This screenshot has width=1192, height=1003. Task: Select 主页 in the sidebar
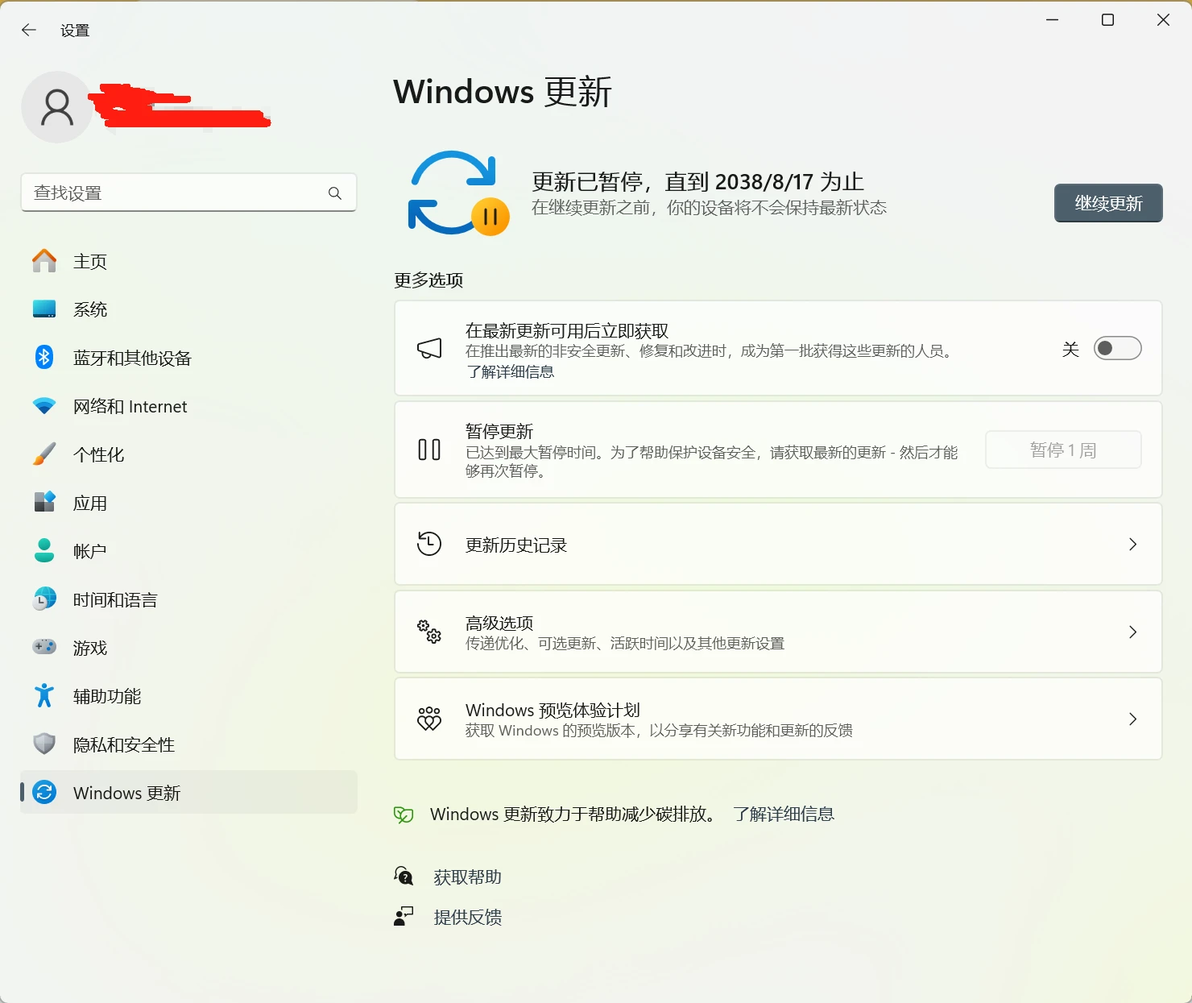[189, 261]
